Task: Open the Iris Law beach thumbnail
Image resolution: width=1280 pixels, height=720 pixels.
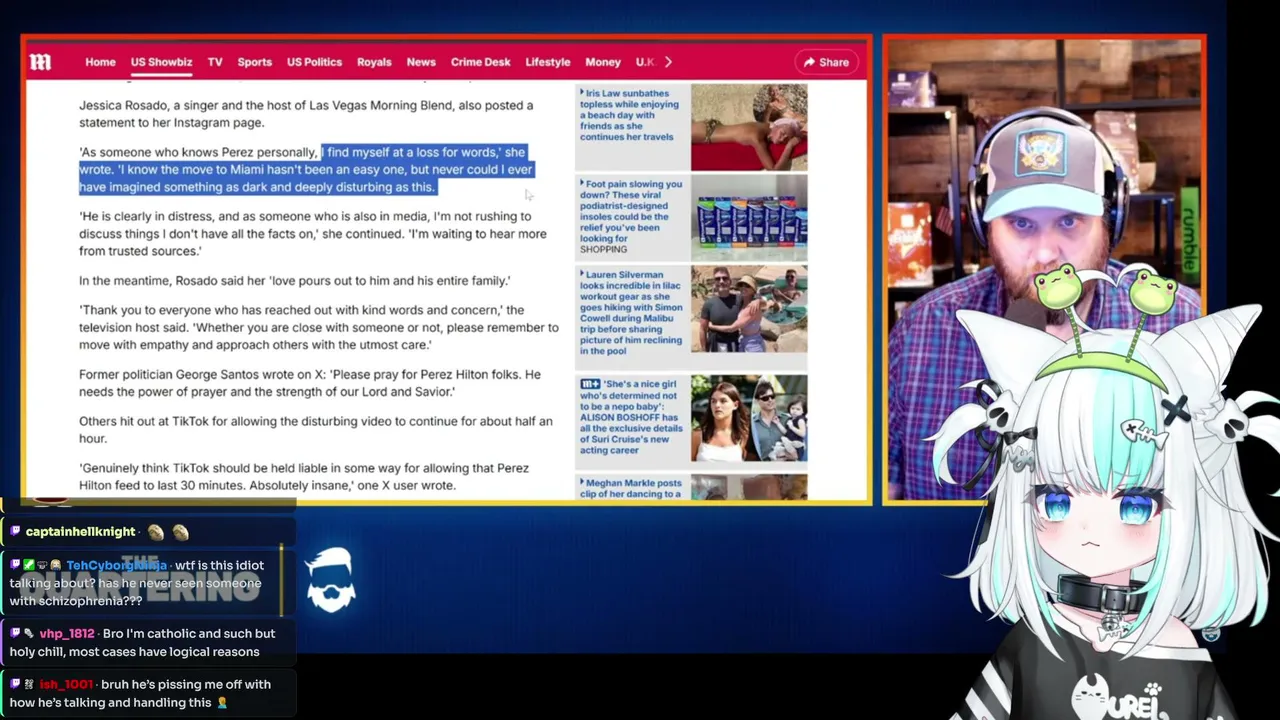Action: 749,127
